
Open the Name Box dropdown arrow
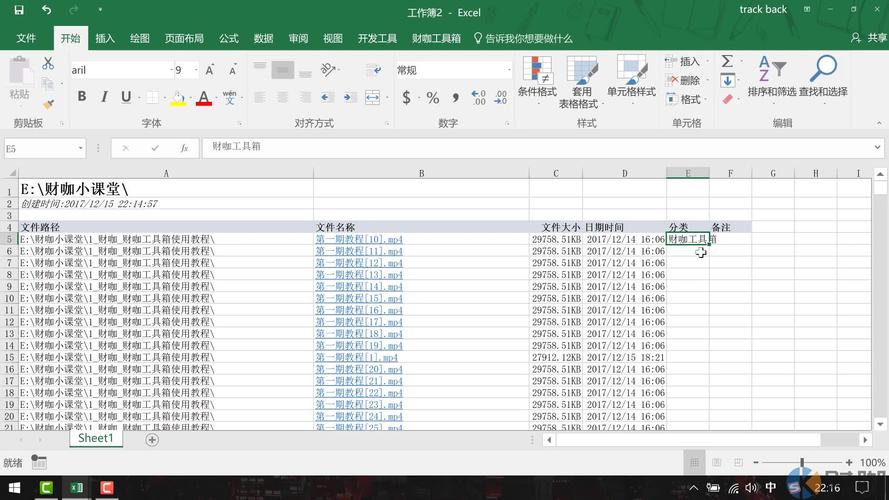pyautogui.click(x=81, y=148)
